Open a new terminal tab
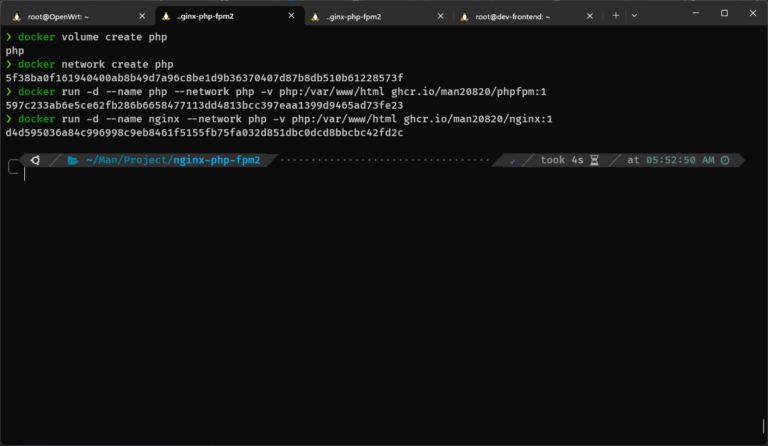Viewport: 768px width, 446px height. (x=616, y=16)
